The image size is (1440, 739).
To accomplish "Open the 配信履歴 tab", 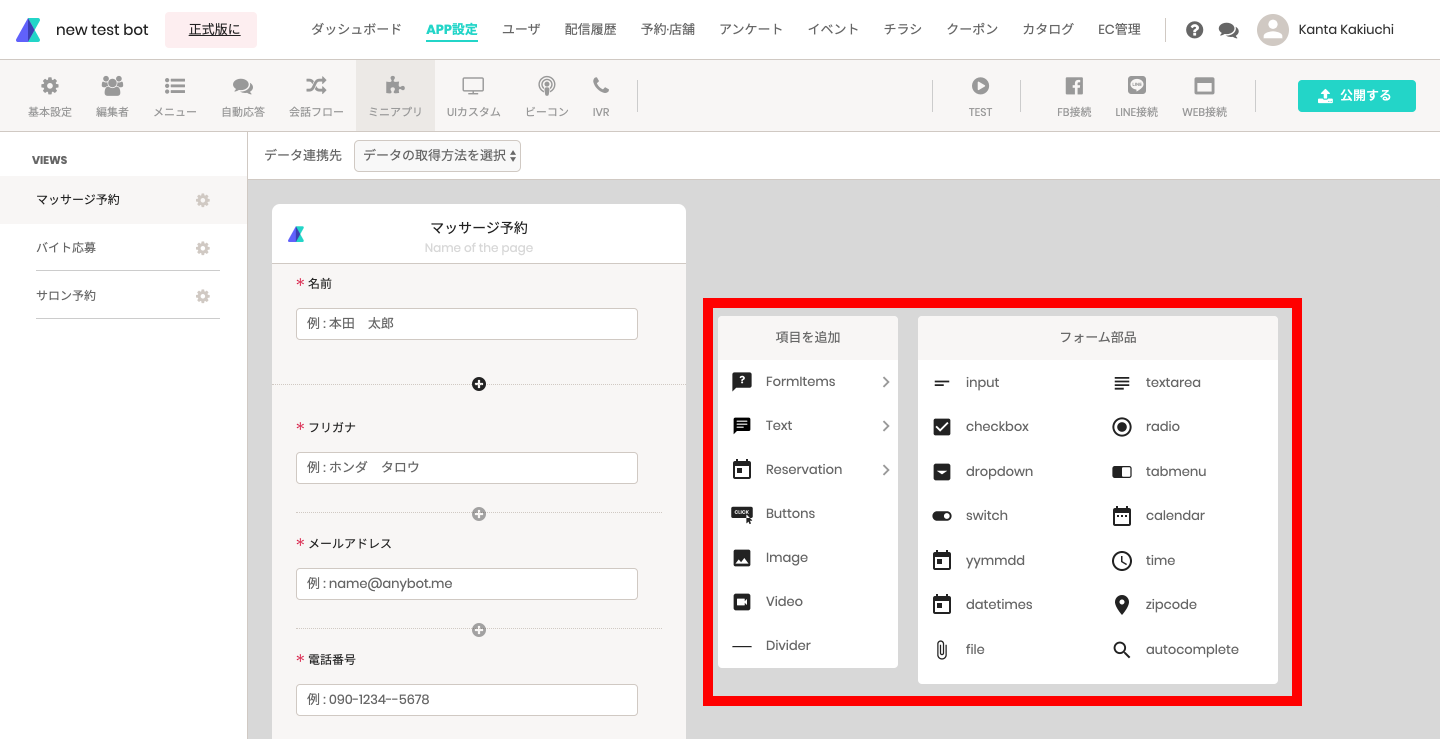I will tap(590, 29).
